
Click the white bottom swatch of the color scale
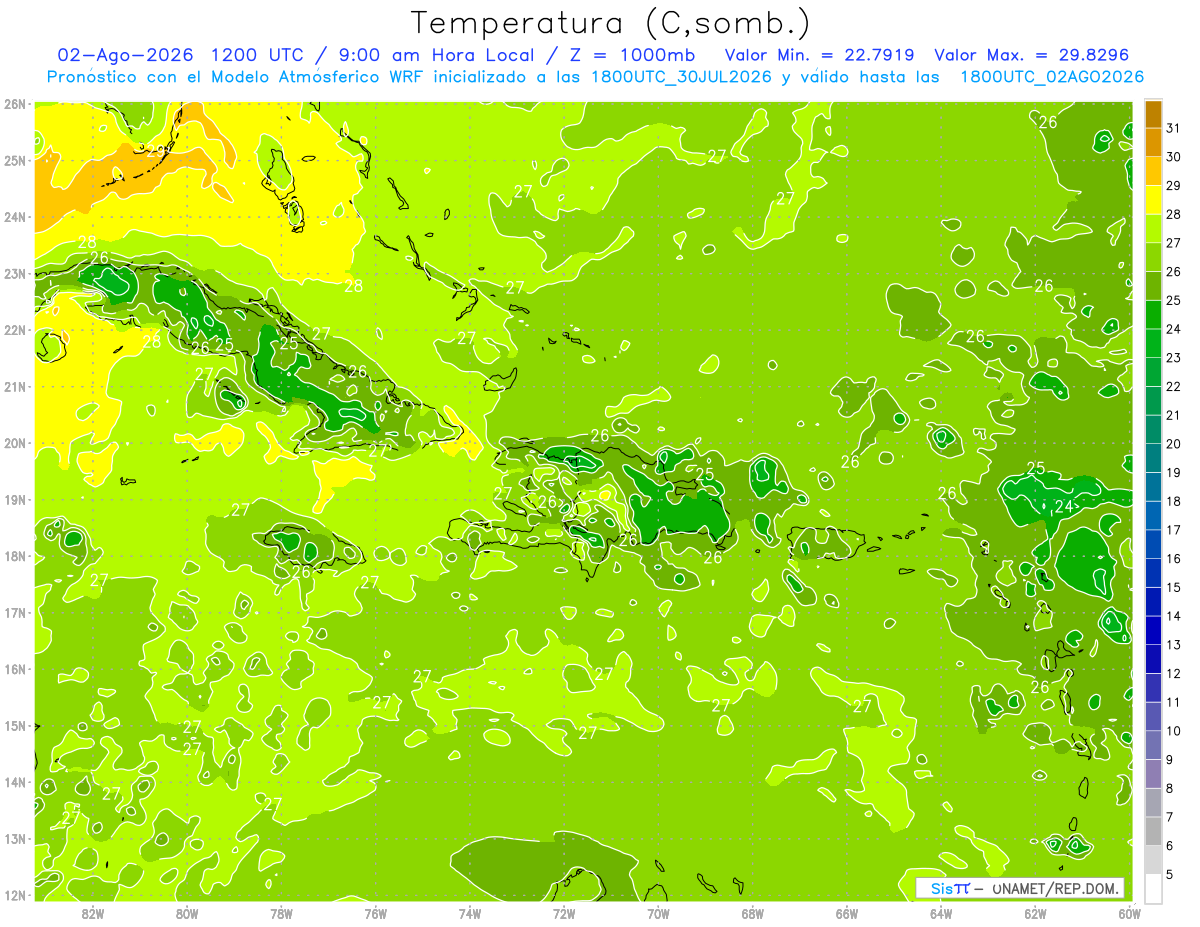(x=1153, y=888)
